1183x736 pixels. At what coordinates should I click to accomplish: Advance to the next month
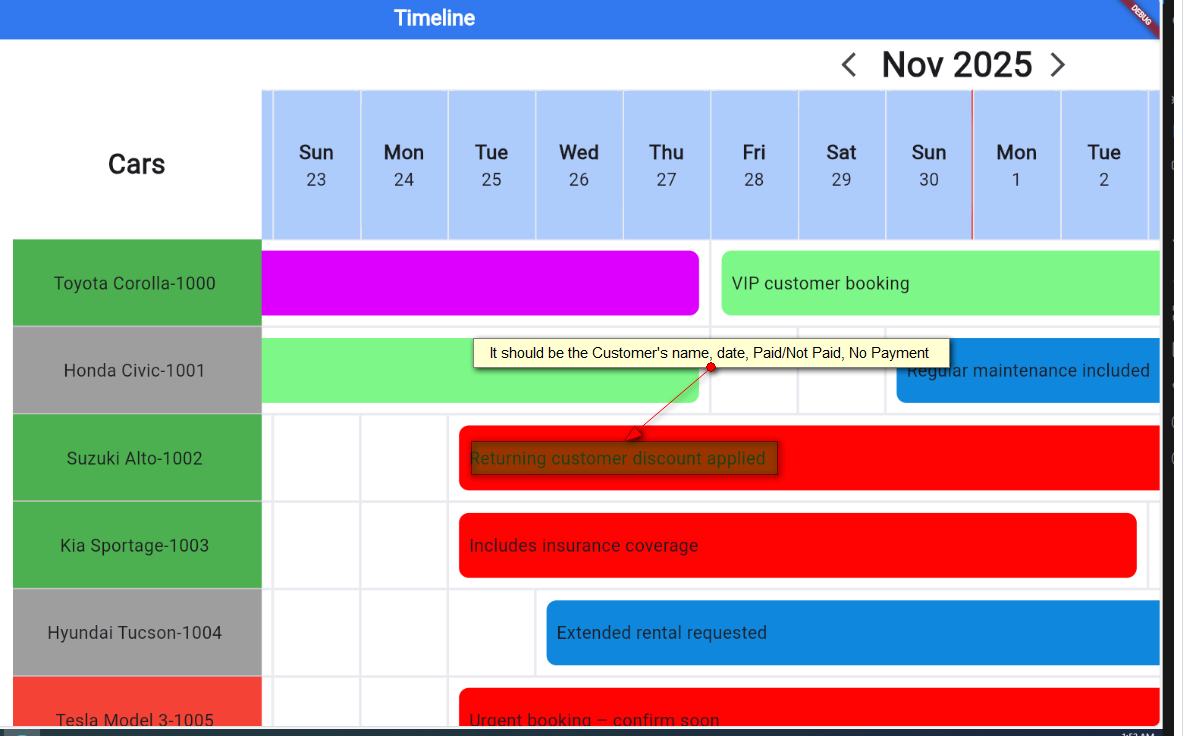(1057, 66)
